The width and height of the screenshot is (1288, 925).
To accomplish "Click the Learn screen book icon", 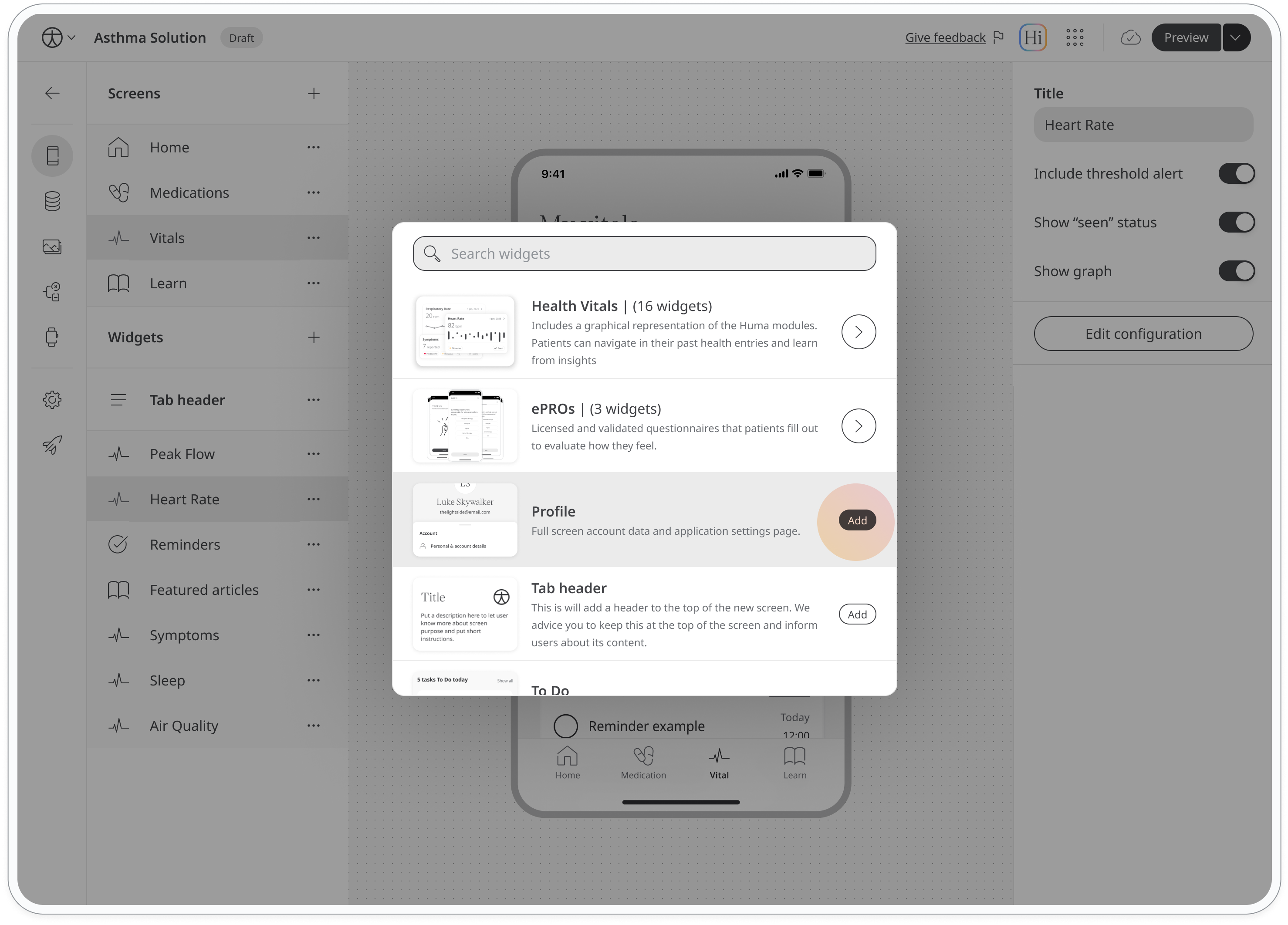I will tap(119, 283).
